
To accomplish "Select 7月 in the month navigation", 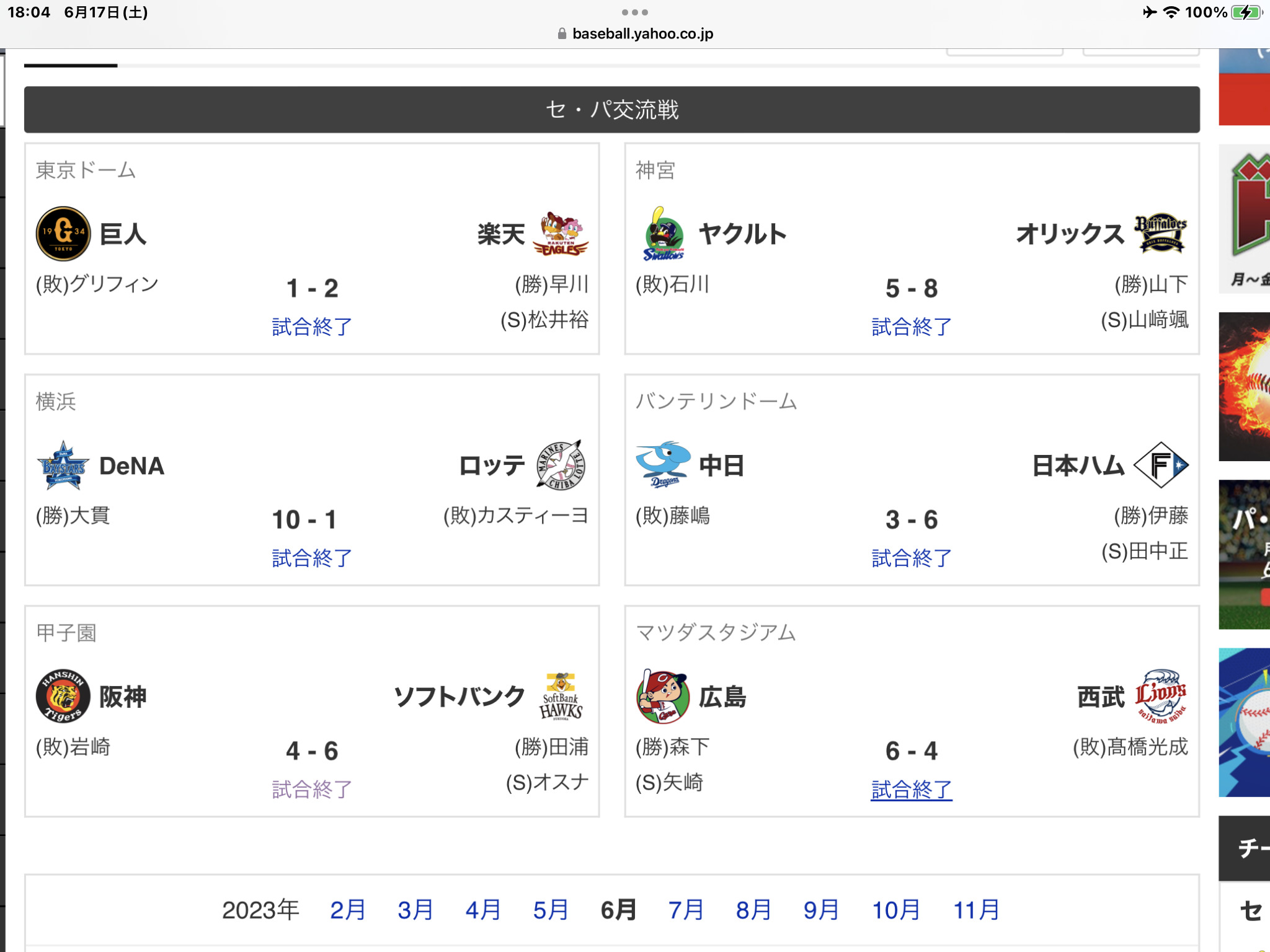I will point(685,910).
